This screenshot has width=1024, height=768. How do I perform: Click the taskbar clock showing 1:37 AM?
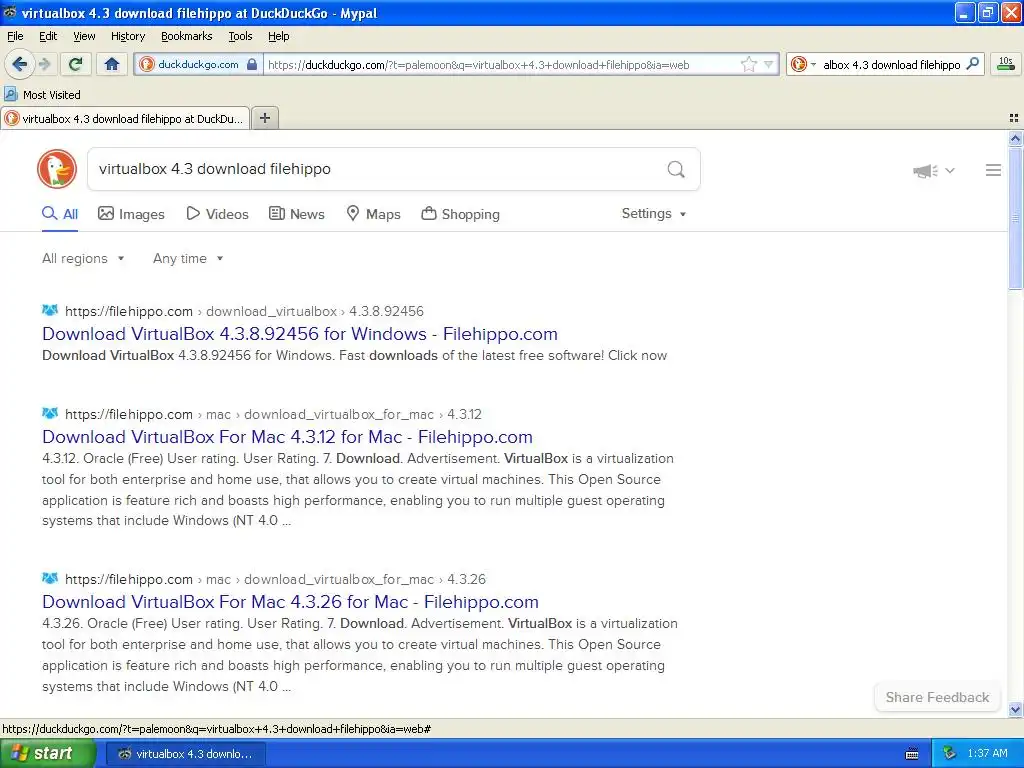(x=987, y=754)
